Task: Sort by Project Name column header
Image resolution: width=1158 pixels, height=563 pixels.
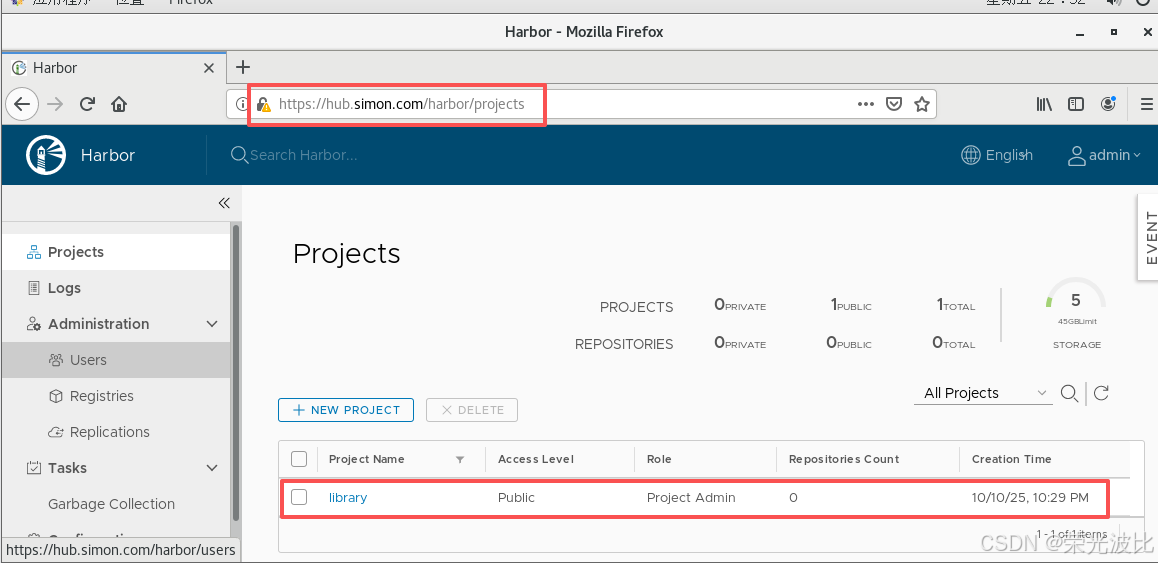Action: tap(367, 460)
